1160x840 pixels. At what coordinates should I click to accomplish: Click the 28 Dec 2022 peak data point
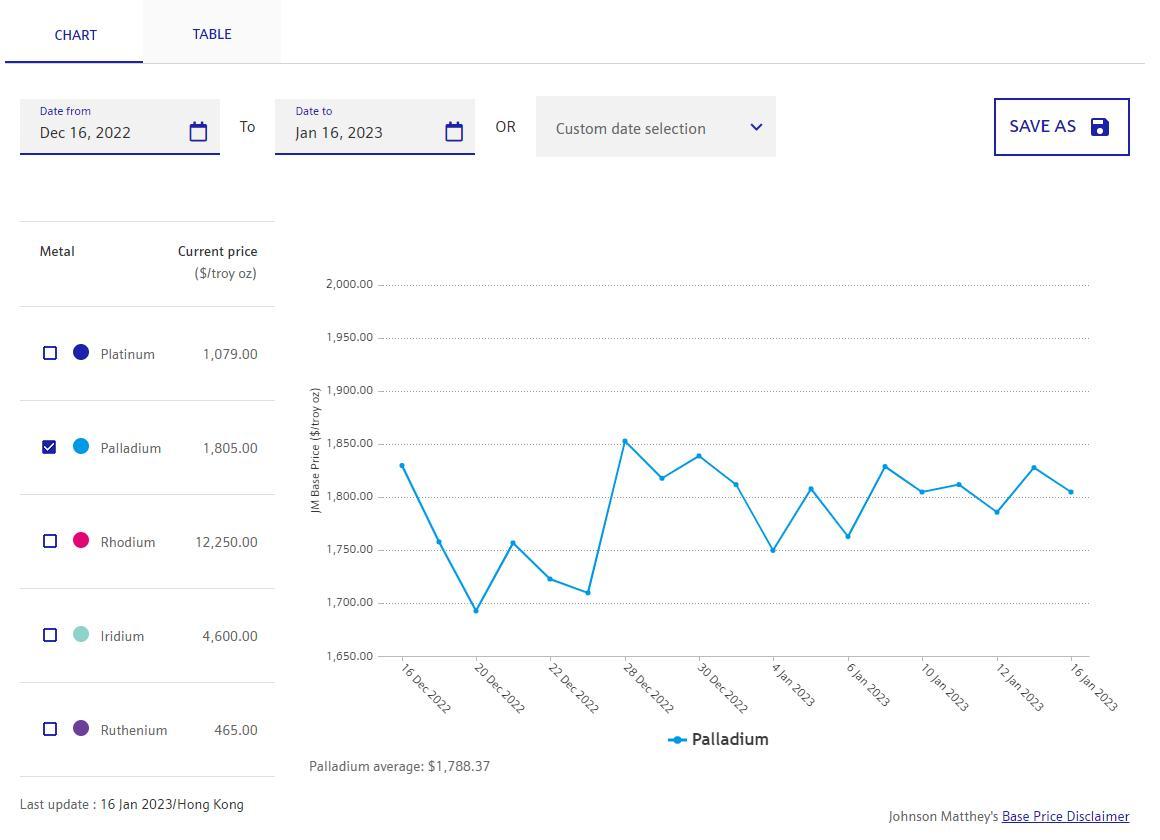point(625,441)
